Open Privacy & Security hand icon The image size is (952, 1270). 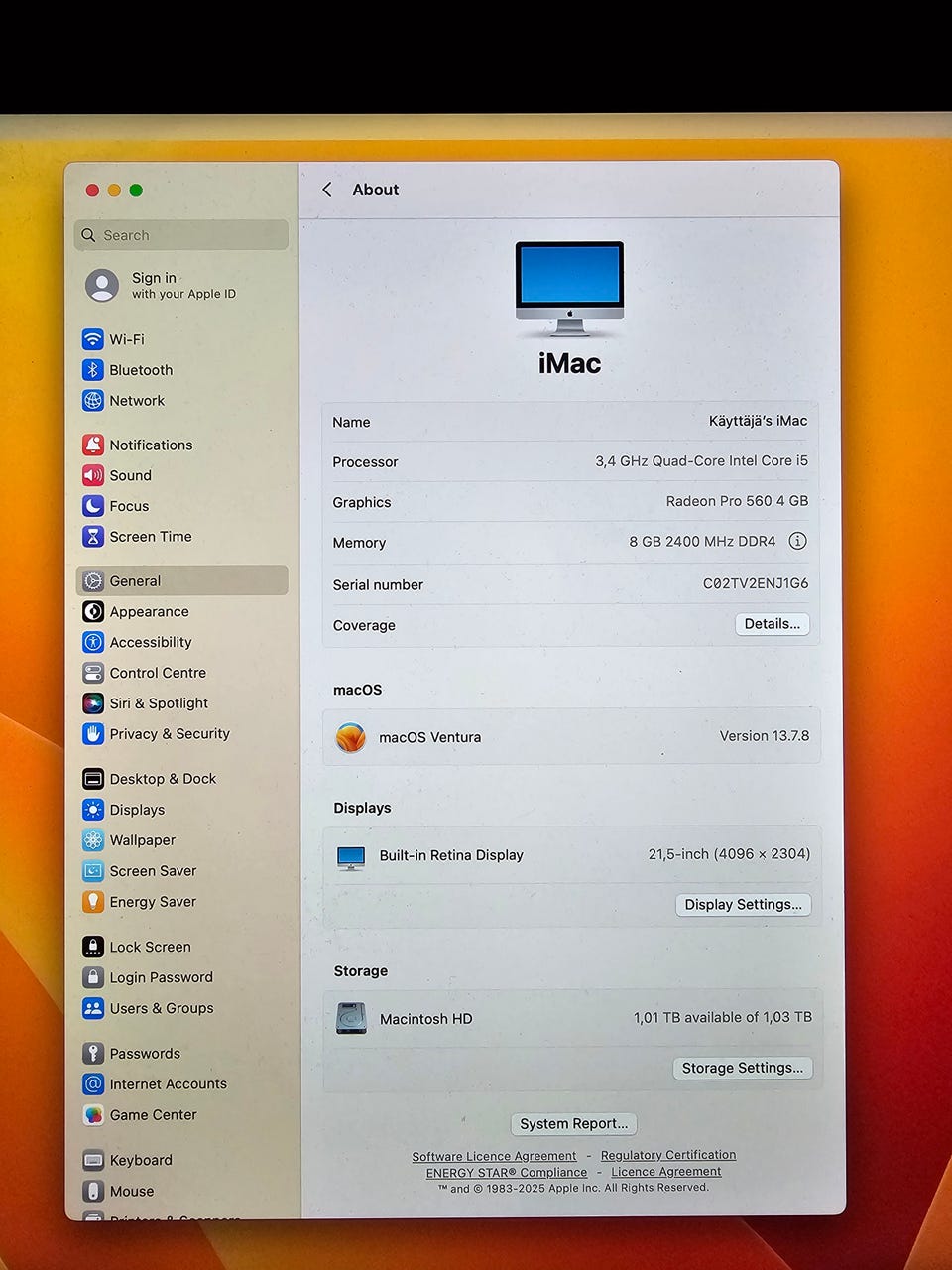point(93,734)
